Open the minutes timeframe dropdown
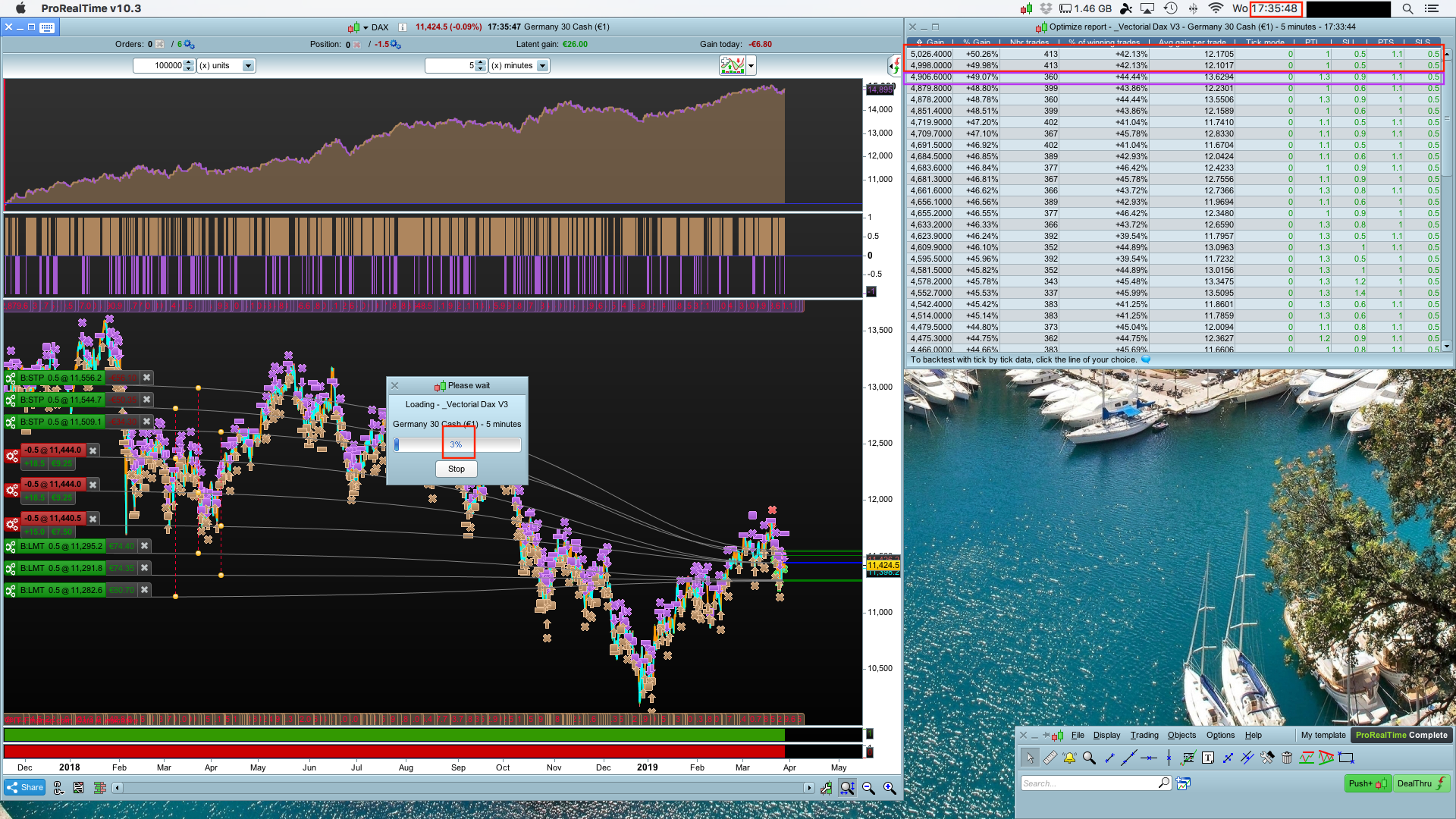The width and height of the screenshot is (1456, 819). point(542,66)
